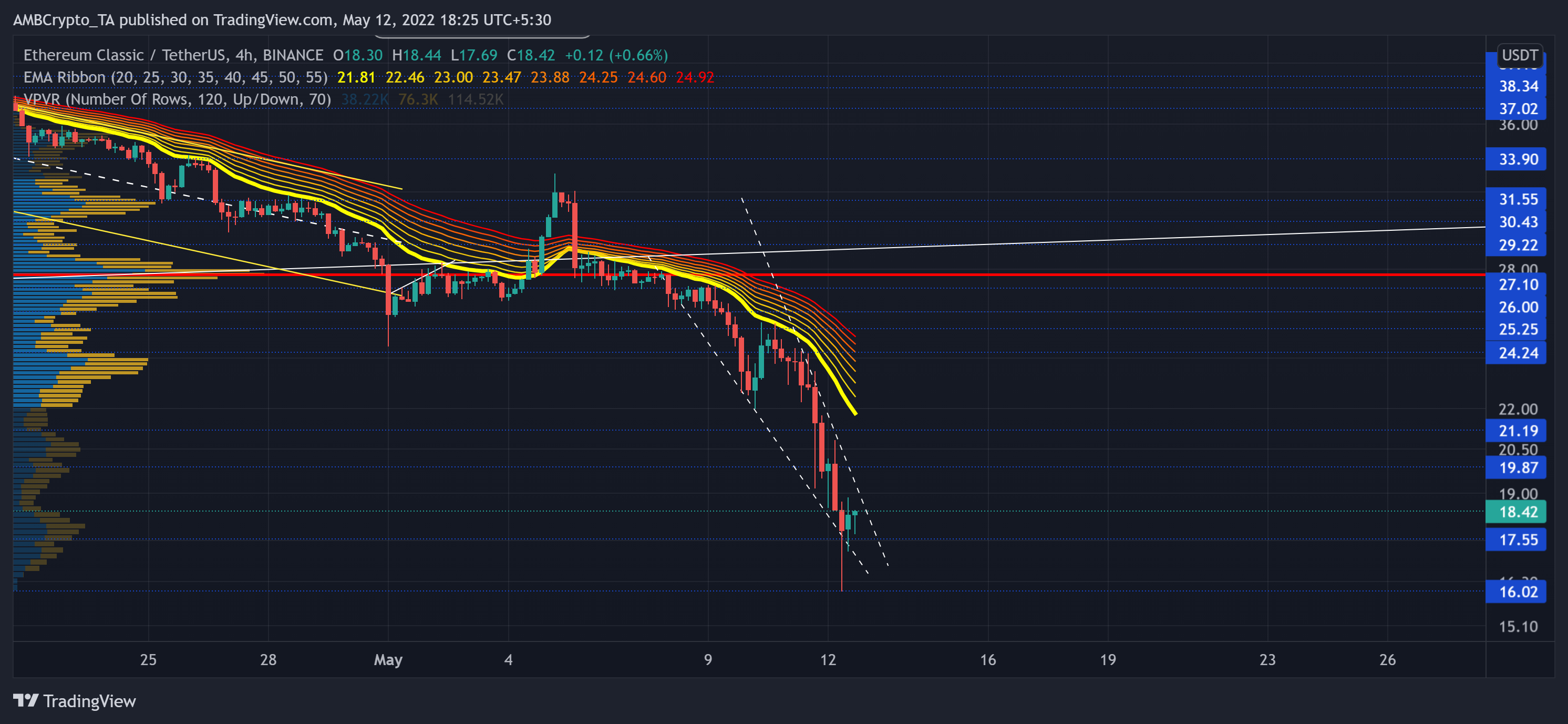The image size is (1568, 724).
Task: Click the May label on time axis
Action: click(388, 660)
